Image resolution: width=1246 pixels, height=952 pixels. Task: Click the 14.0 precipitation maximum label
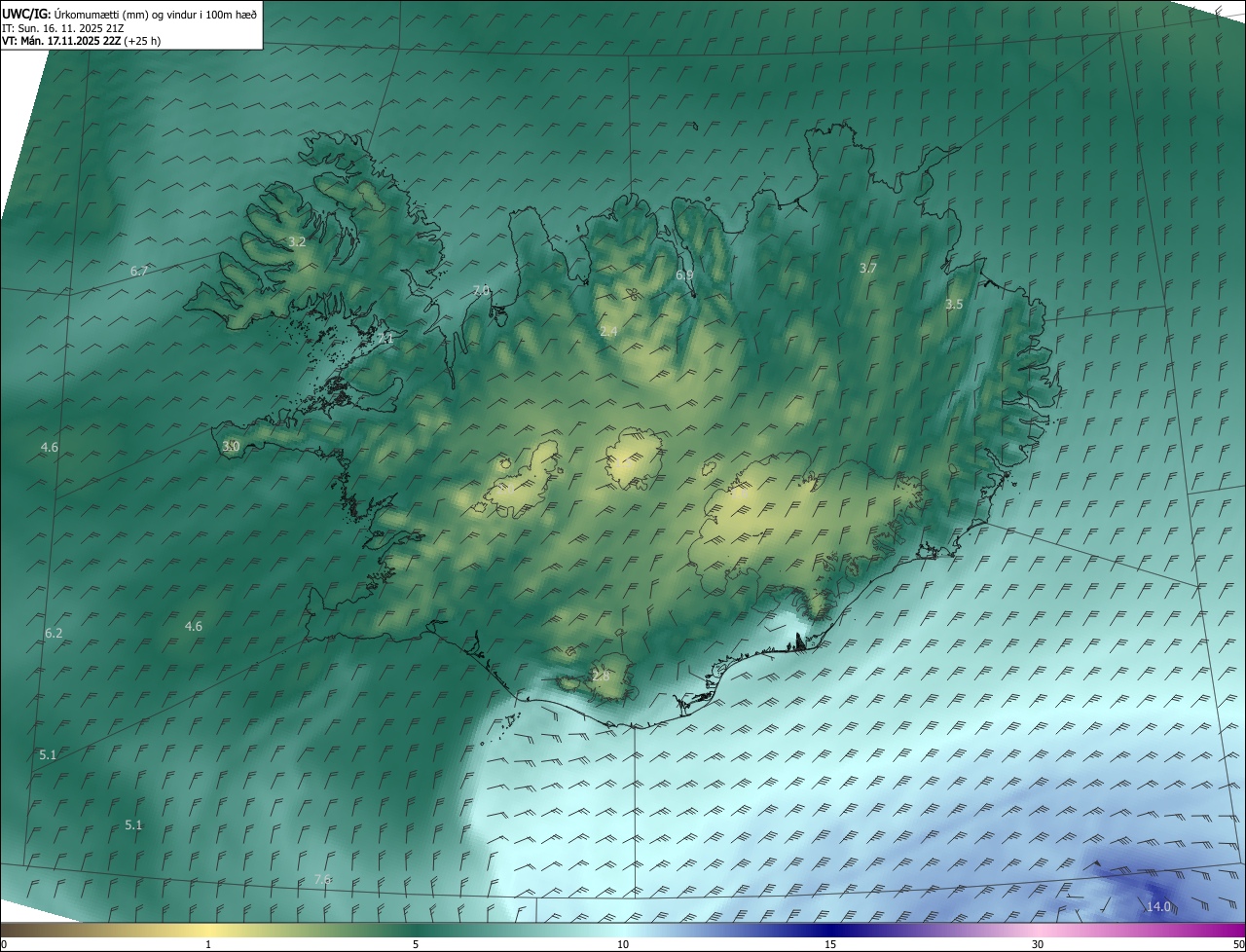pos(1158,906)
